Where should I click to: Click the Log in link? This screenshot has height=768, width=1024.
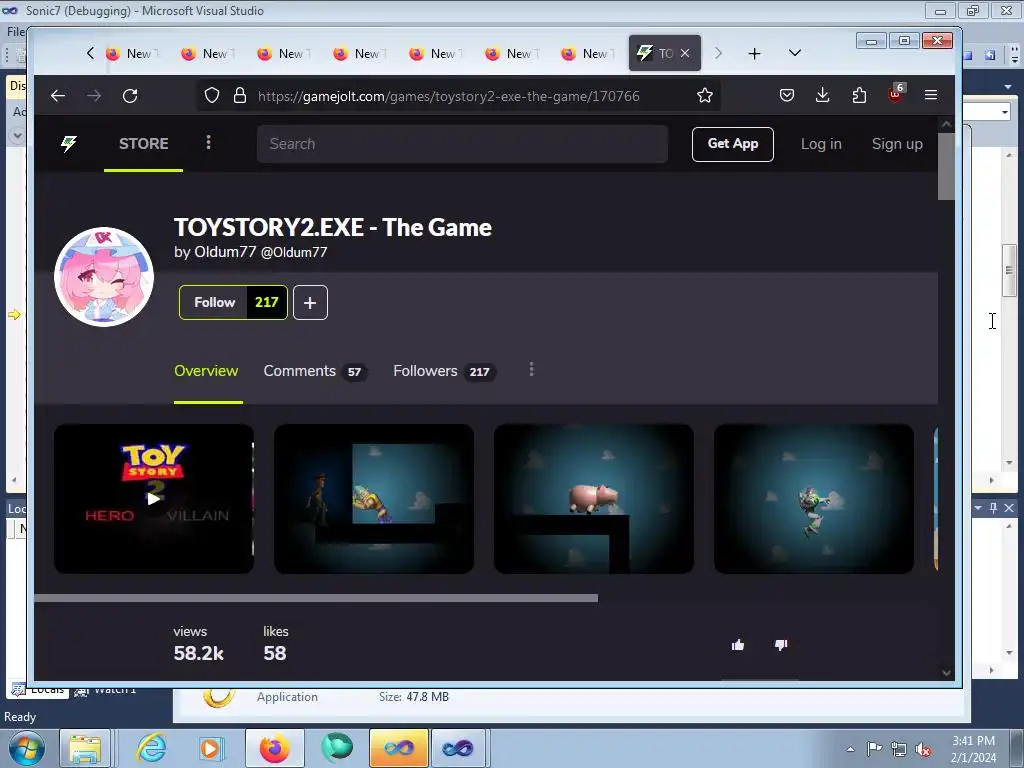tap(821, 144)
